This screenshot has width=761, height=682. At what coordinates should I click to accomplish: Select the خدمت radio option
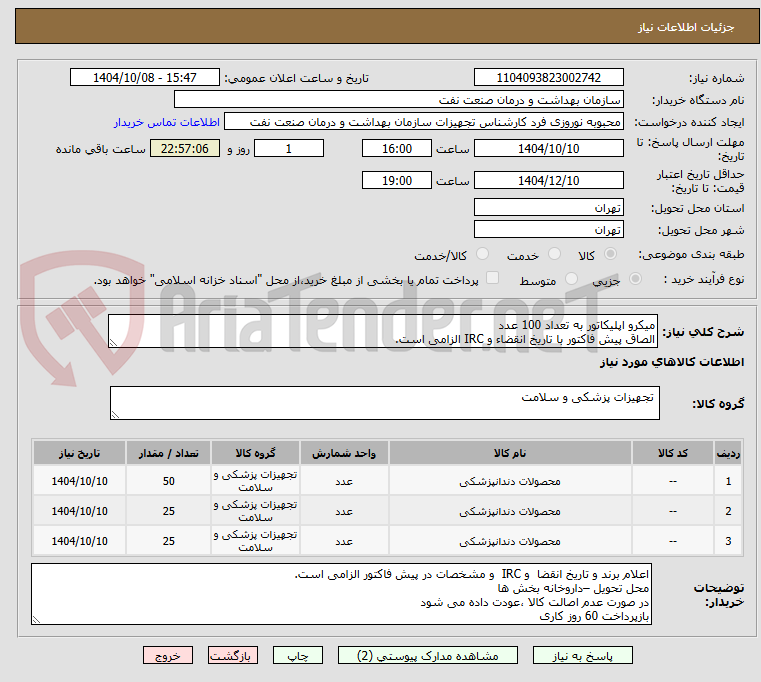coord(554,254)
